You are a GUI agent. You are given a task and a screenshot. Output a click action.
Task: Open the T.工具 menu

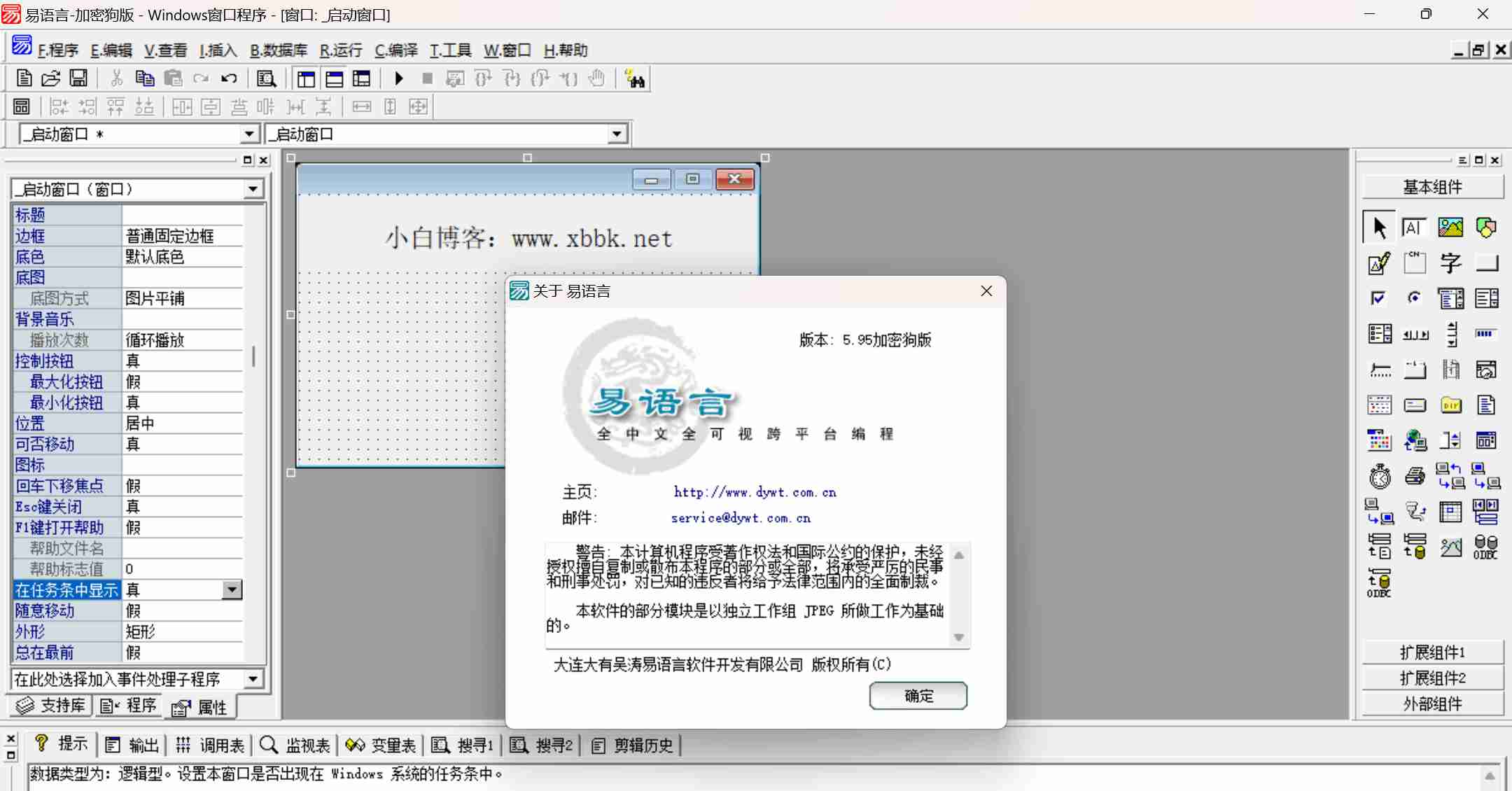450,50
